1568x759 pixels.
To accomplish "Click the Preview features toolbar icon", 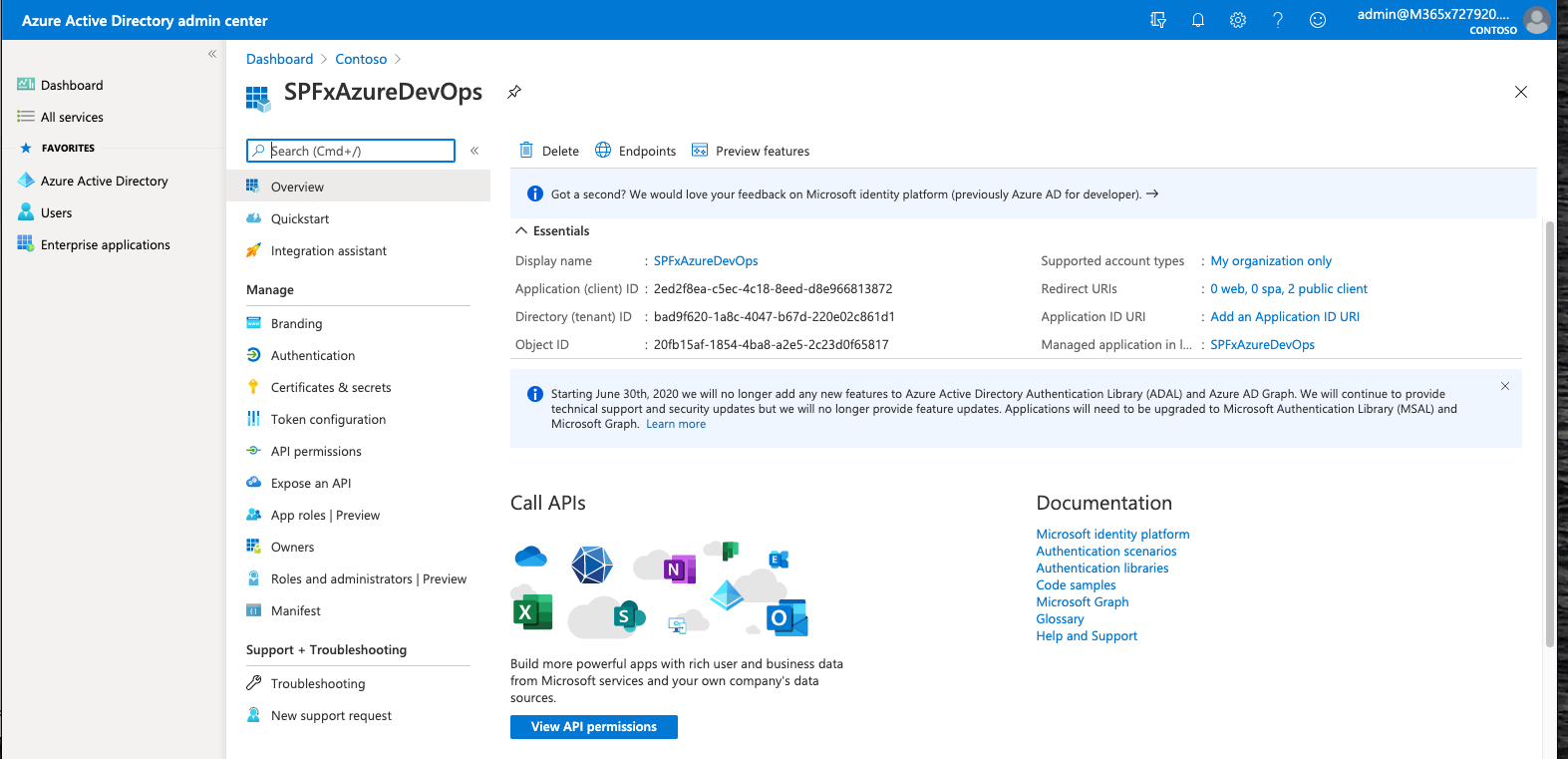I will [x=700, y=151].
